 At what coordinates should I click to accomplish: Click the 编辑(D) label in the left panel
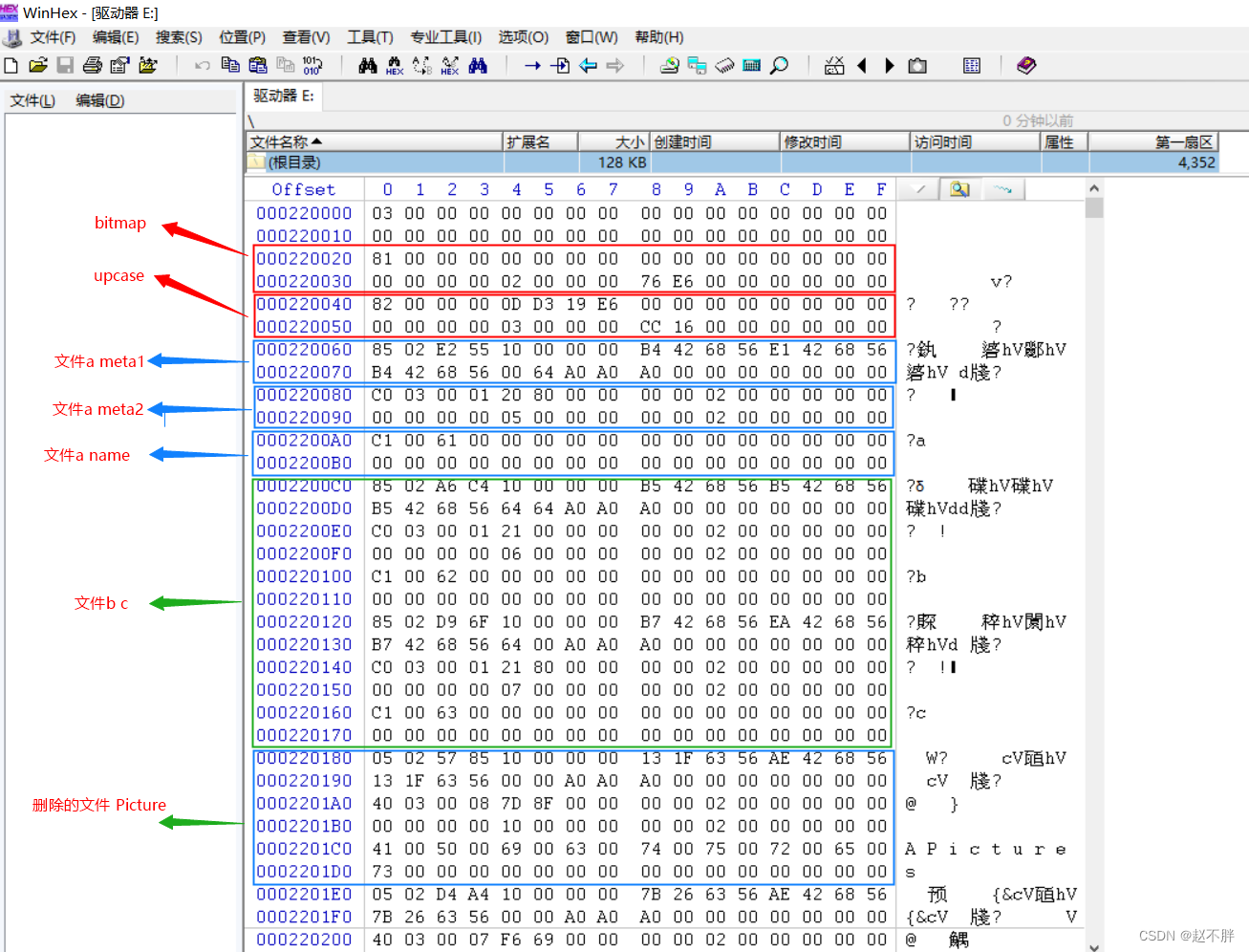pyautogui.click(x=99, y=100)
